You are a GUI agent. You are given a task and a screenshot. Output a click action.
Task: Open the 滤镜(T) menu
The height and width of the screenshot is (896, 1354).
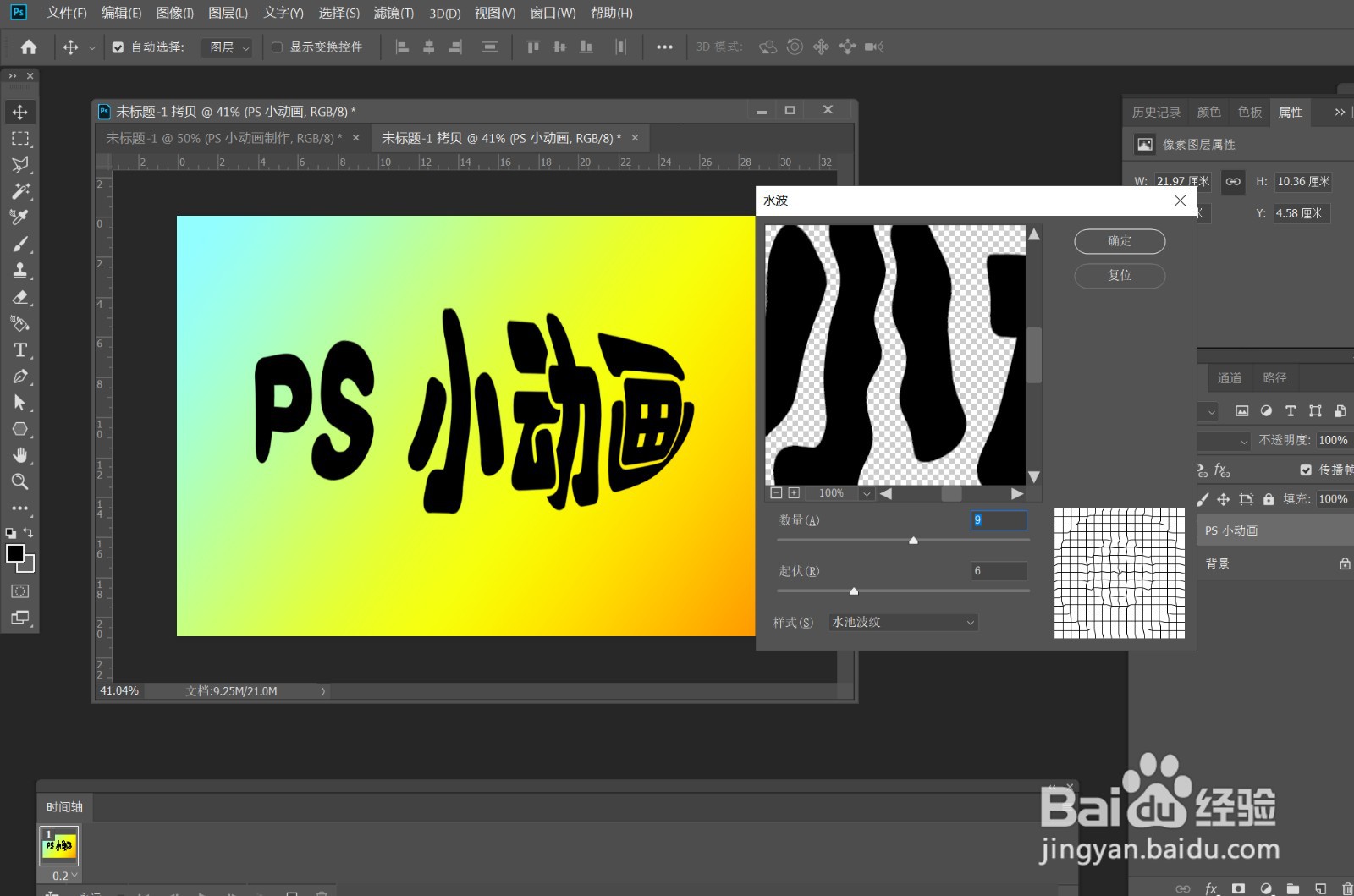[394, 13]
